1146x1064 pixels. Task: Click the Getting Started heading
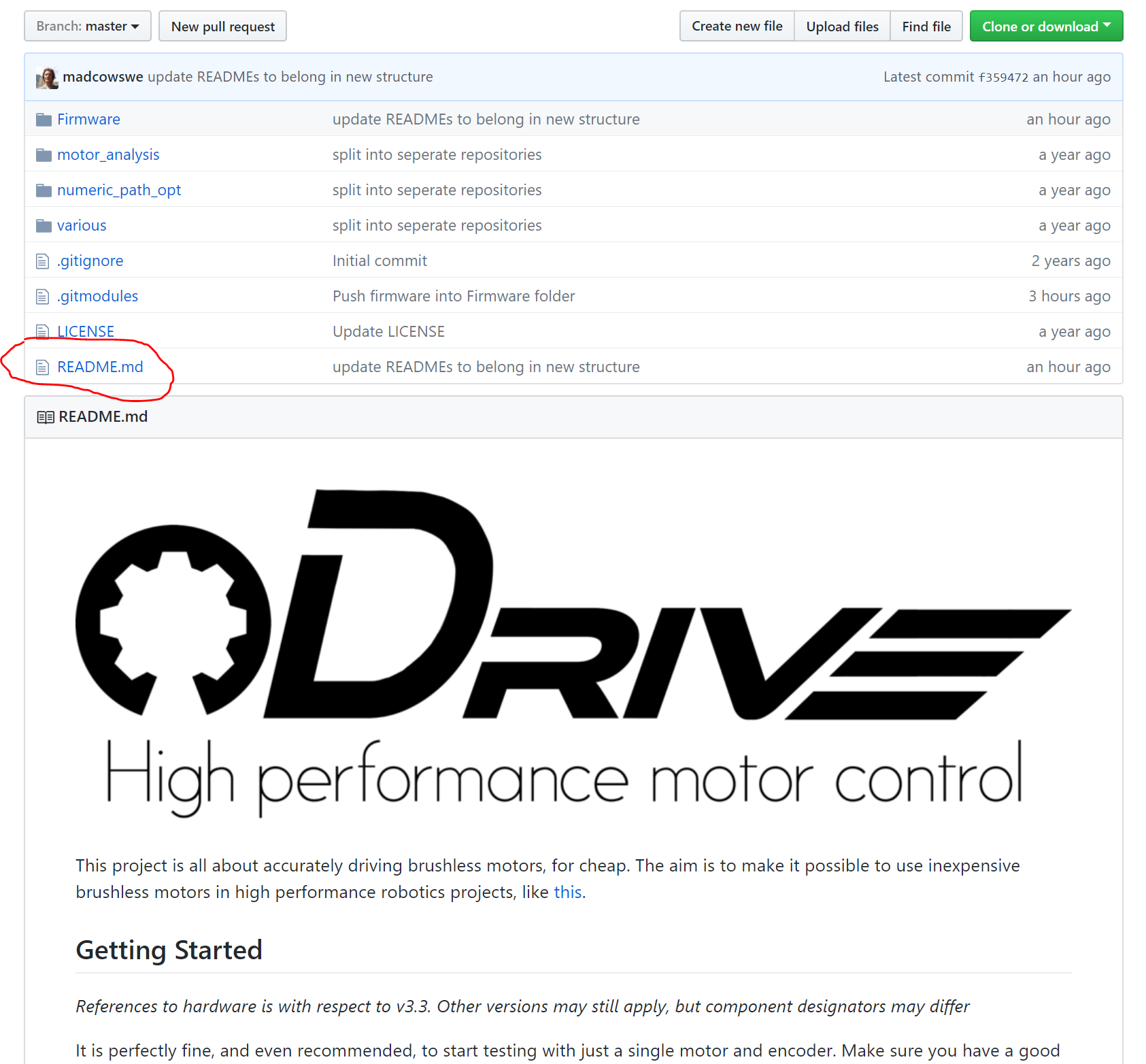(169, 950)
